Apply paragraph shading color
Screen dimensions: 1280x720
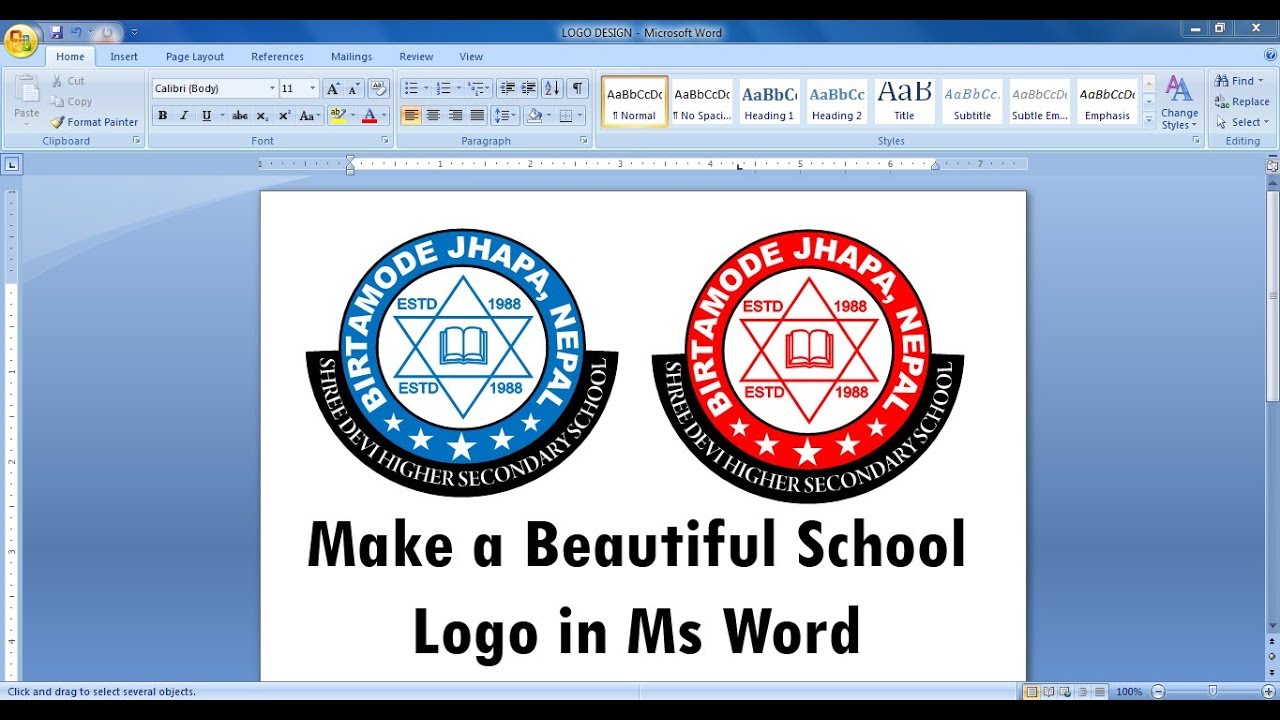(x=534, y=116)
